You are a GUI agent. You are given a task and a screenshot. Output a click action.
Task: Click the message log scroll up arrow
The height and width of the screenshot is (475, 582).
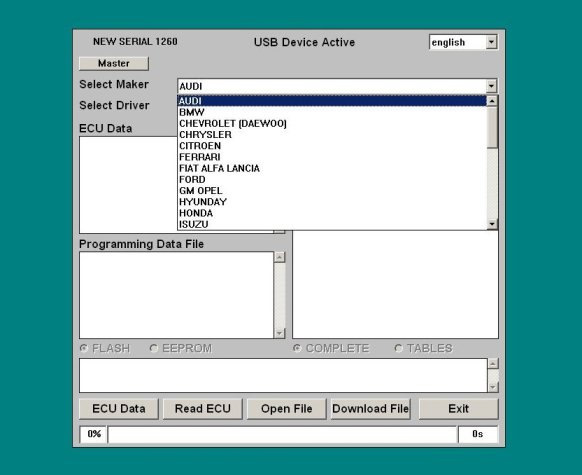pos(493,364)
